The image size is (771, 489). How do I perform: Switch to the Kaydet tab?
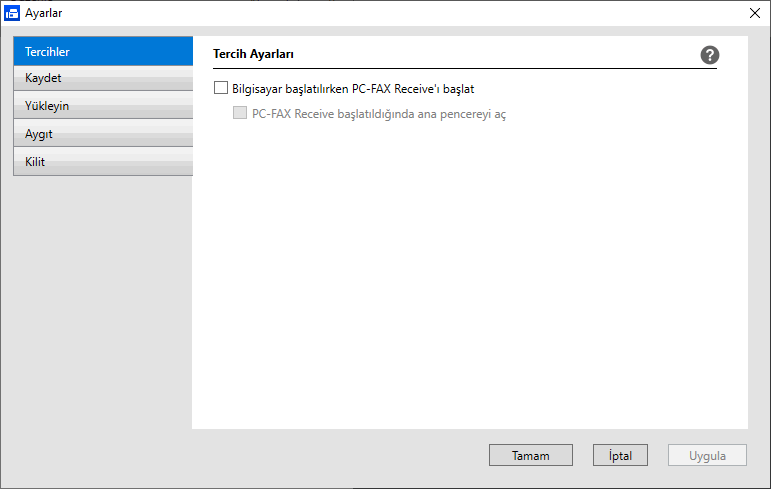coord(102,78)
